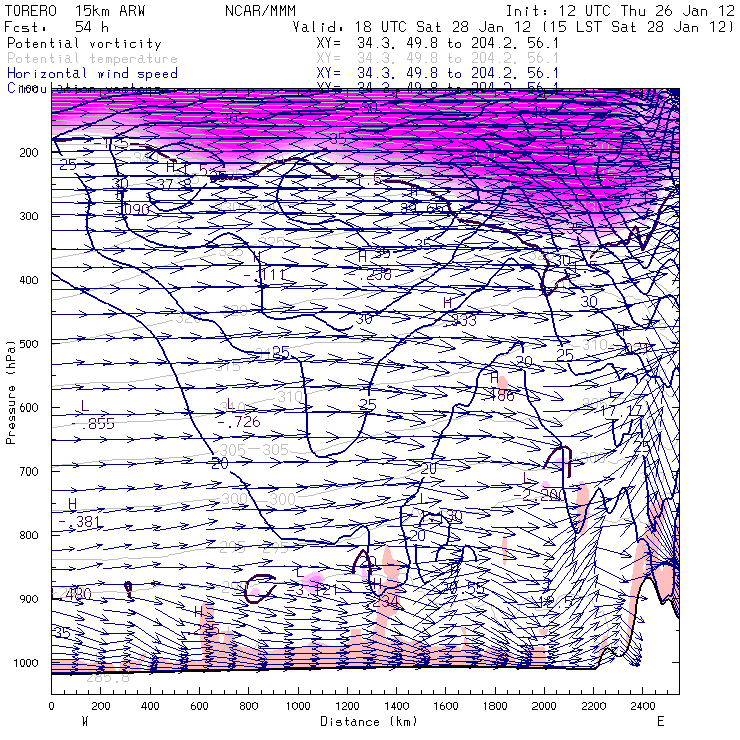Click the 'Distance (km)' axis title
Image resolution: width=740 pixels, height=740 pixels.
click(x=369, y=722)
